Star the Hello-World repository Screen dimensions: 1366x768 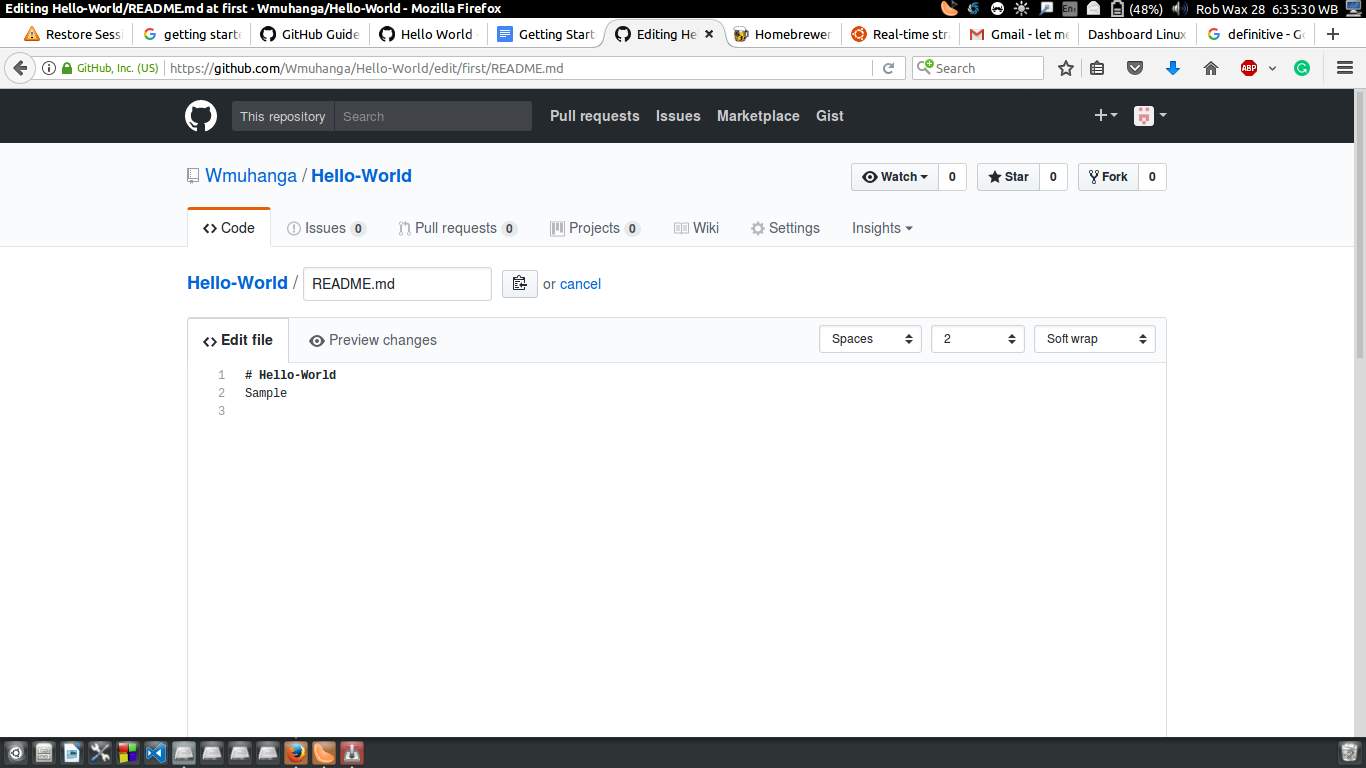coord(1006,176)
